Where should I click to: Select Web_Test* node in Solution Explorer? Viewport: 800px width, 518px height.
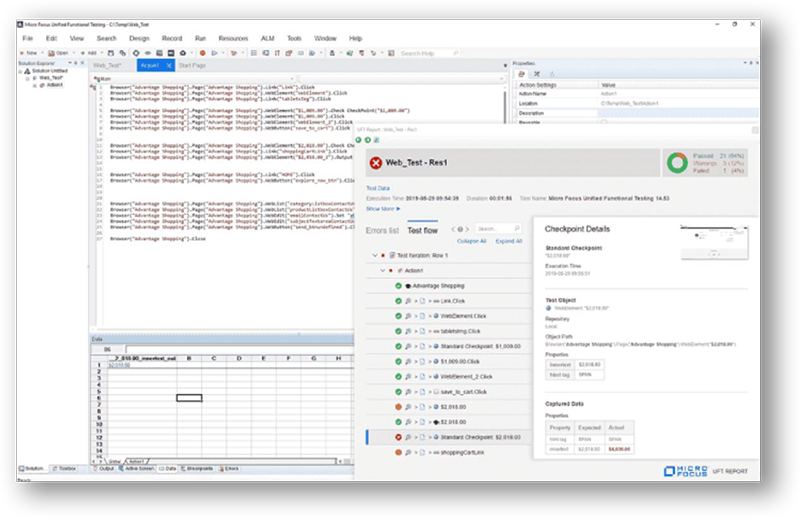pyautogui.click(x=51, y=78)
